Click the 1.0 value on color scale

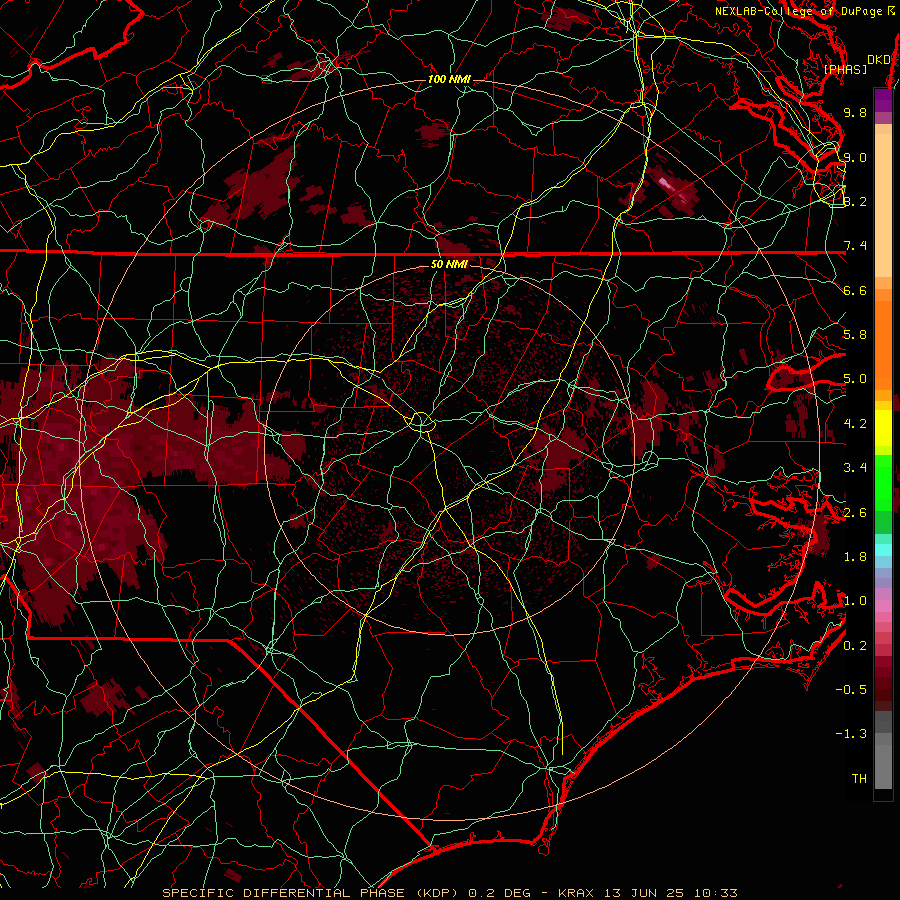click(x=855, y=601)
